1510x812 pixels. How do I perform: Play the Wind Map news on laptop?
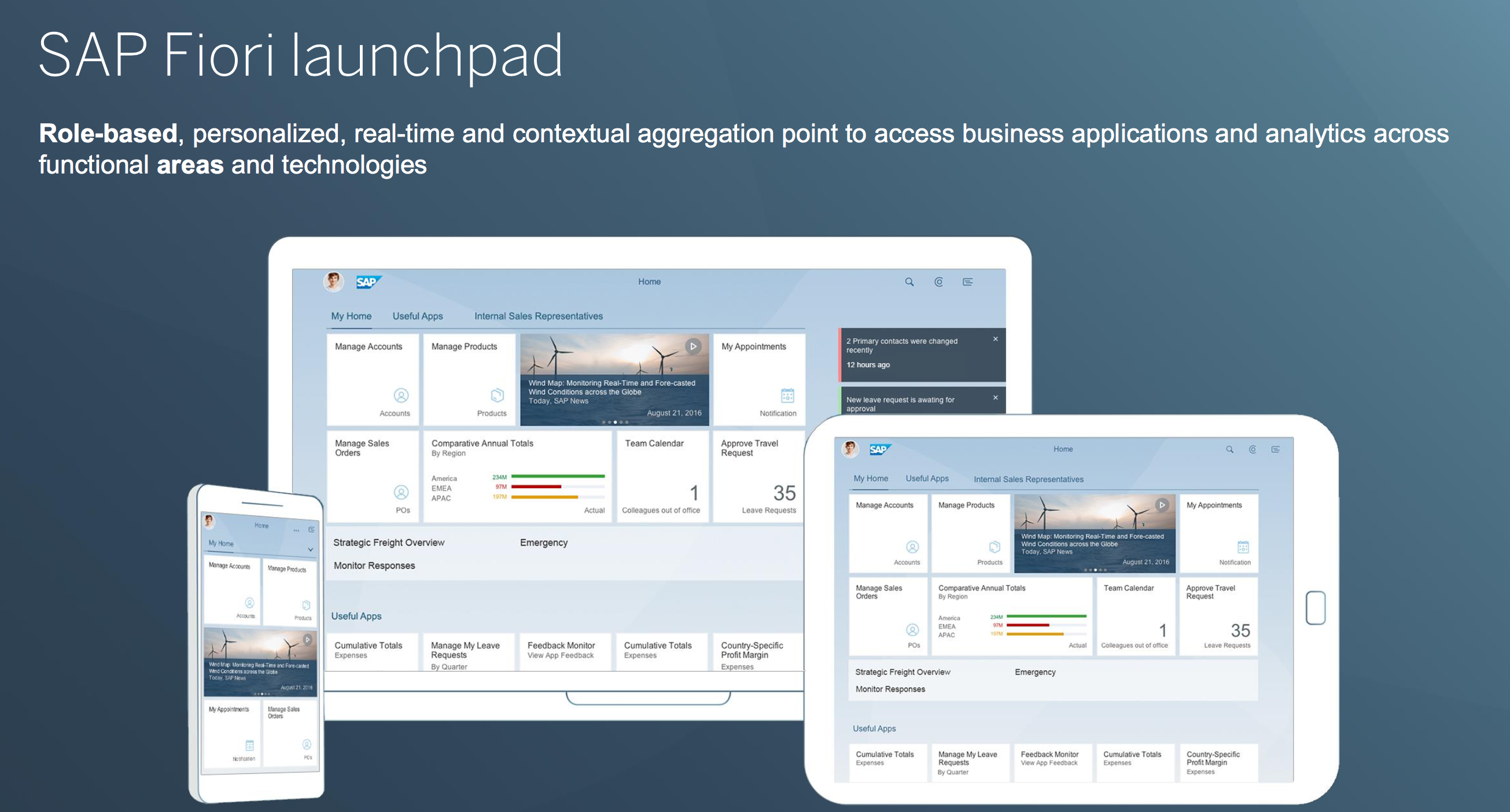(x=694, y=346)
